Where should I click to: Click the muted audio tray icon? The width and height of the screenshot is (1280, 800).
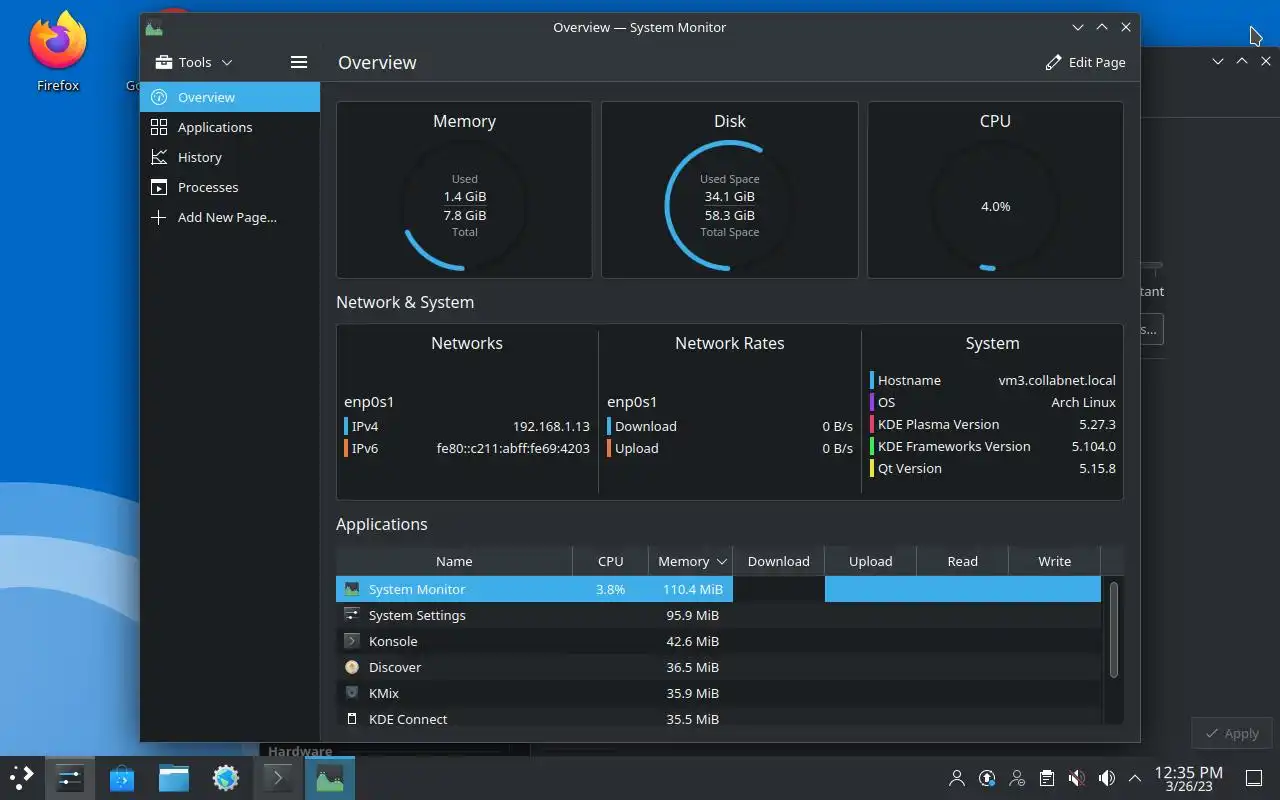(x=1077, y=777)
